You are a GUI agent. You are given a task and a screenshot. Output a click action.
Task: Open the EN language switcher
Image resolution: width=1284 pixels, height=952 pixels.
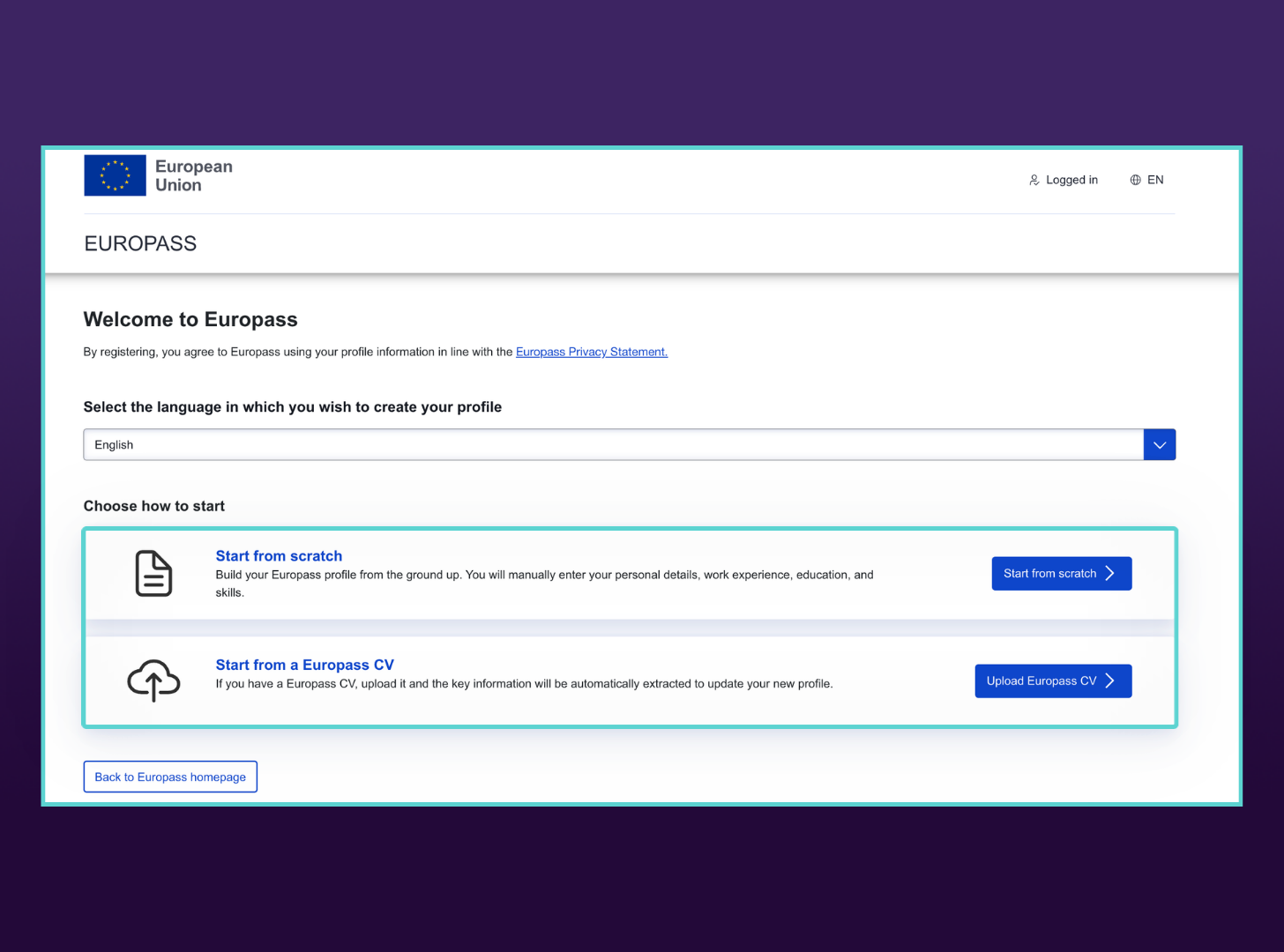[x=1147, y=180]
